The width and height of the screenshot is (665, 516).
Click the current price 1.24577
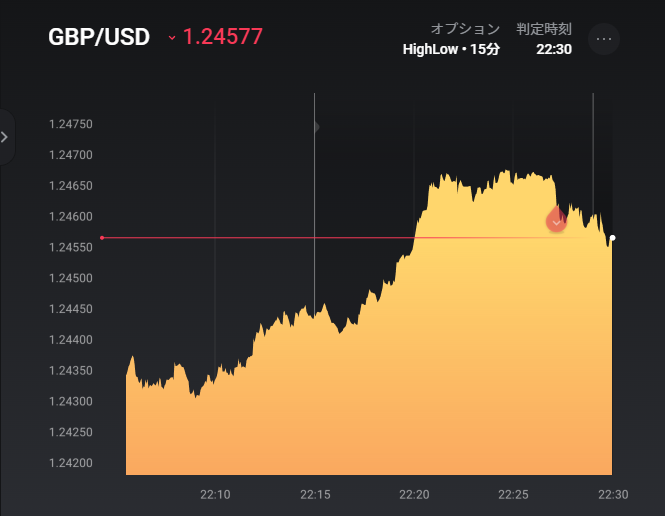(x=223, y=36)
